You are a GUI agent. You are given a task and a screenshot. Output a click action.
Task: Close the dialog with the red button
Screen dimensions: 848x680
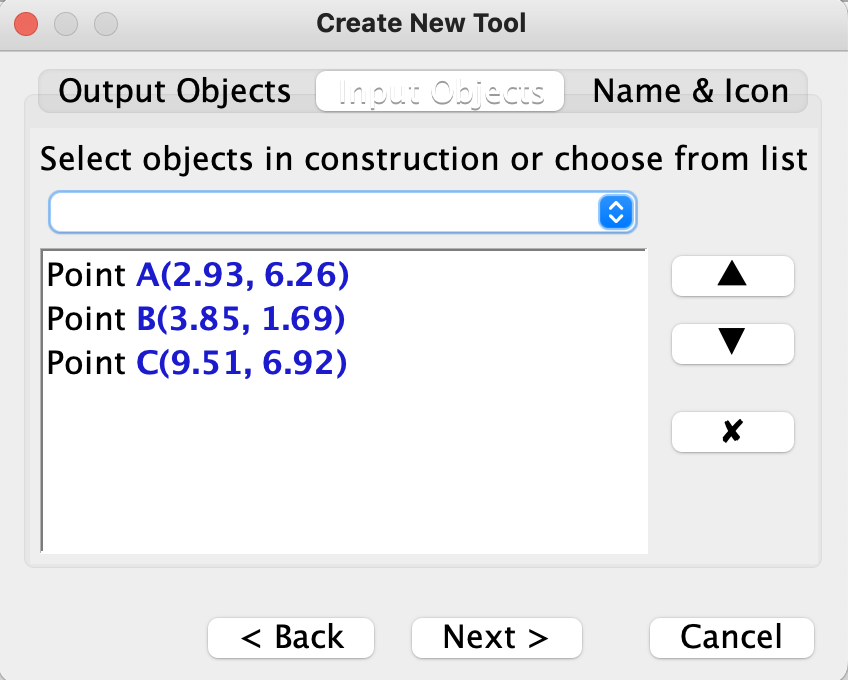[26, 24]
